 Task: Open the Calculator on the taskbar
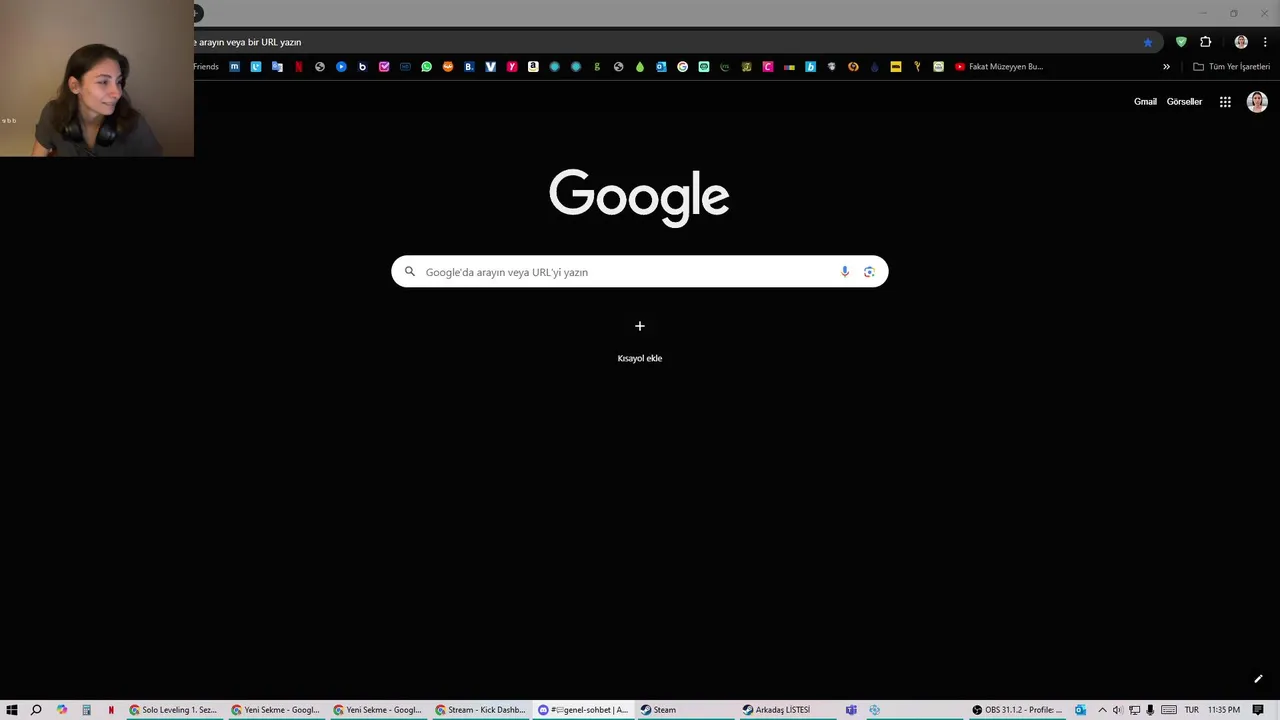(x=86, y=710)
